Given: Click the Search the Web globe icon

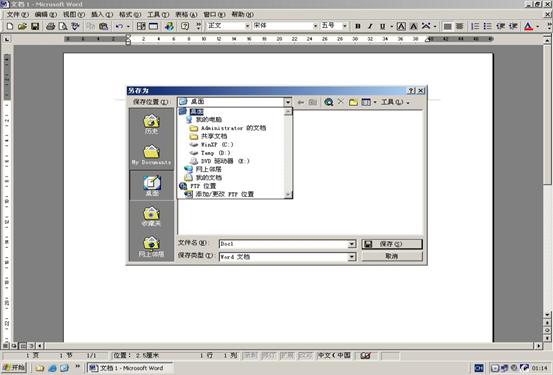Looking at the screenshot, I should pyautogui.click(x=328, y=102).
